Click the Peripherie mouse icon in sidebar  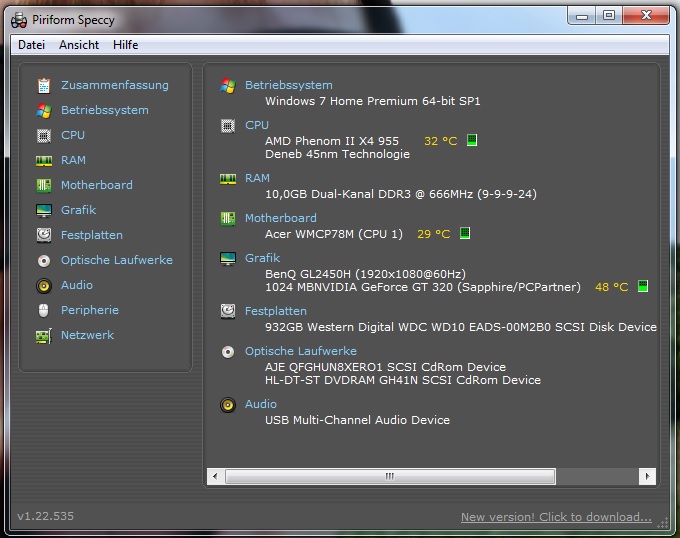43,310
